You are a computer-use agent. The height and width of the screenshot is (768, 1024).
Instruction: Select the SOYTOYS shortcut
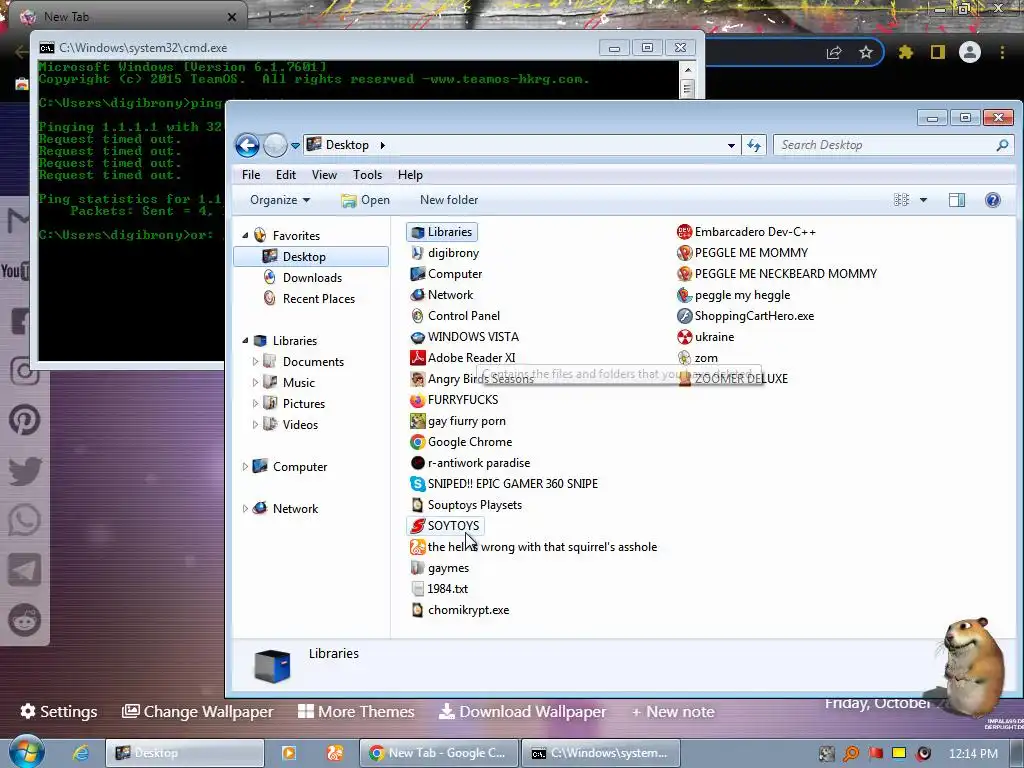(445, 526)
